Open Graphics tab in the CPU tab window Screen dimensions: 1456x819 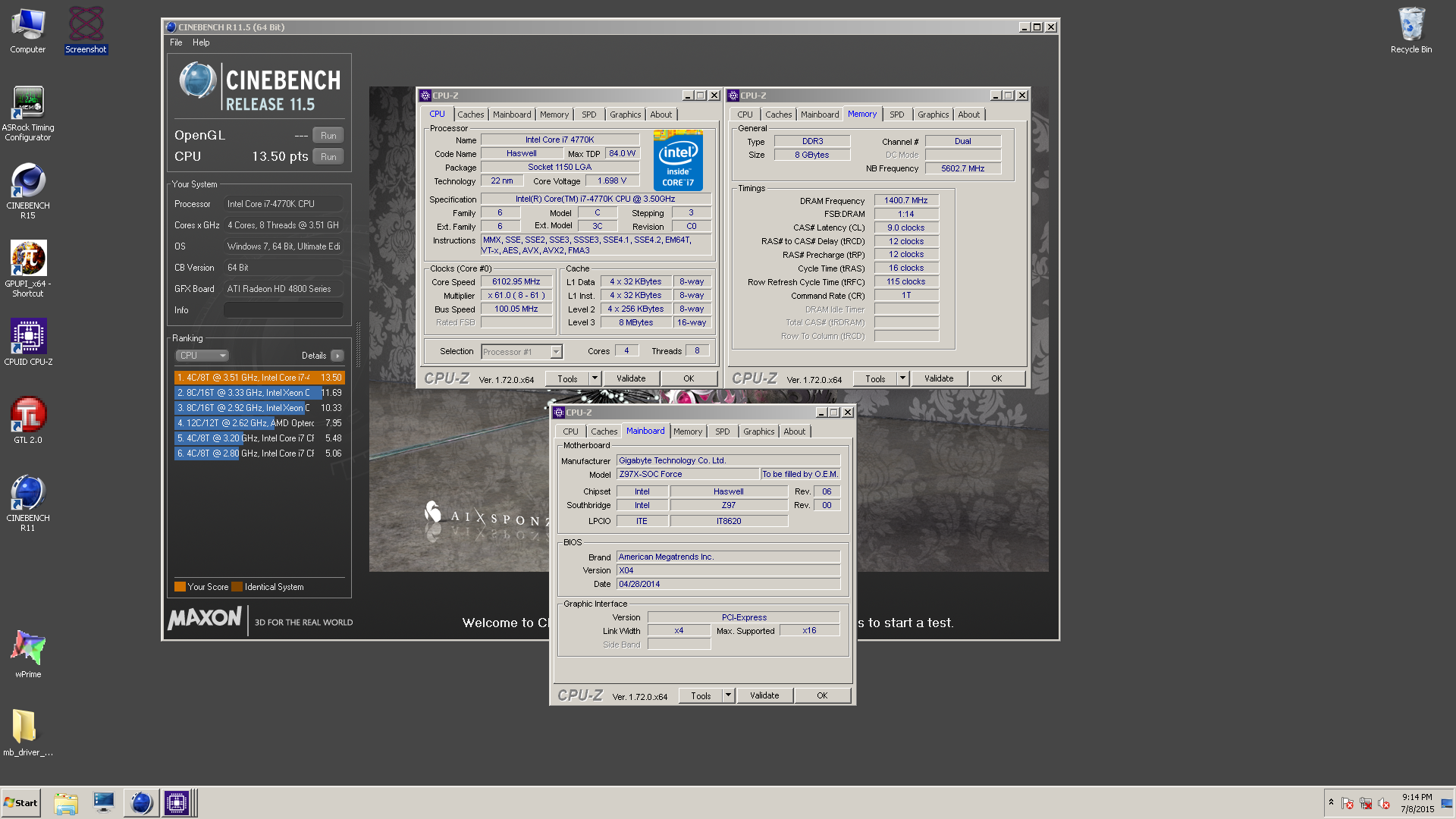626,115
